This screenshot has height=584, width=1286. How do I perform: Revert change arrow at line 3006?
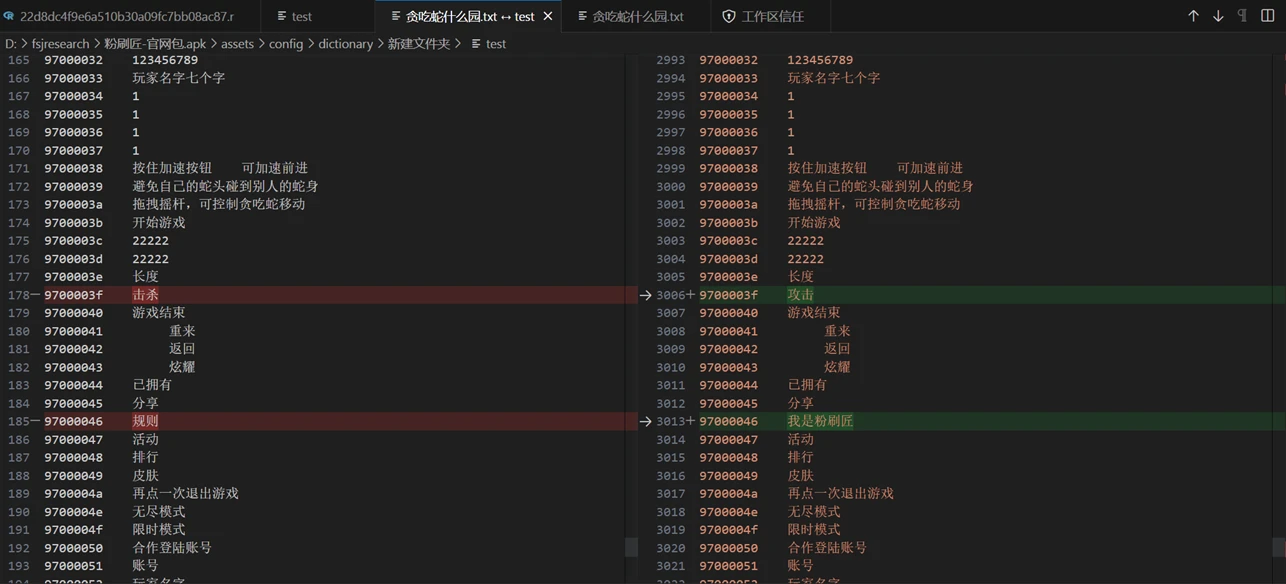point(646,295)
